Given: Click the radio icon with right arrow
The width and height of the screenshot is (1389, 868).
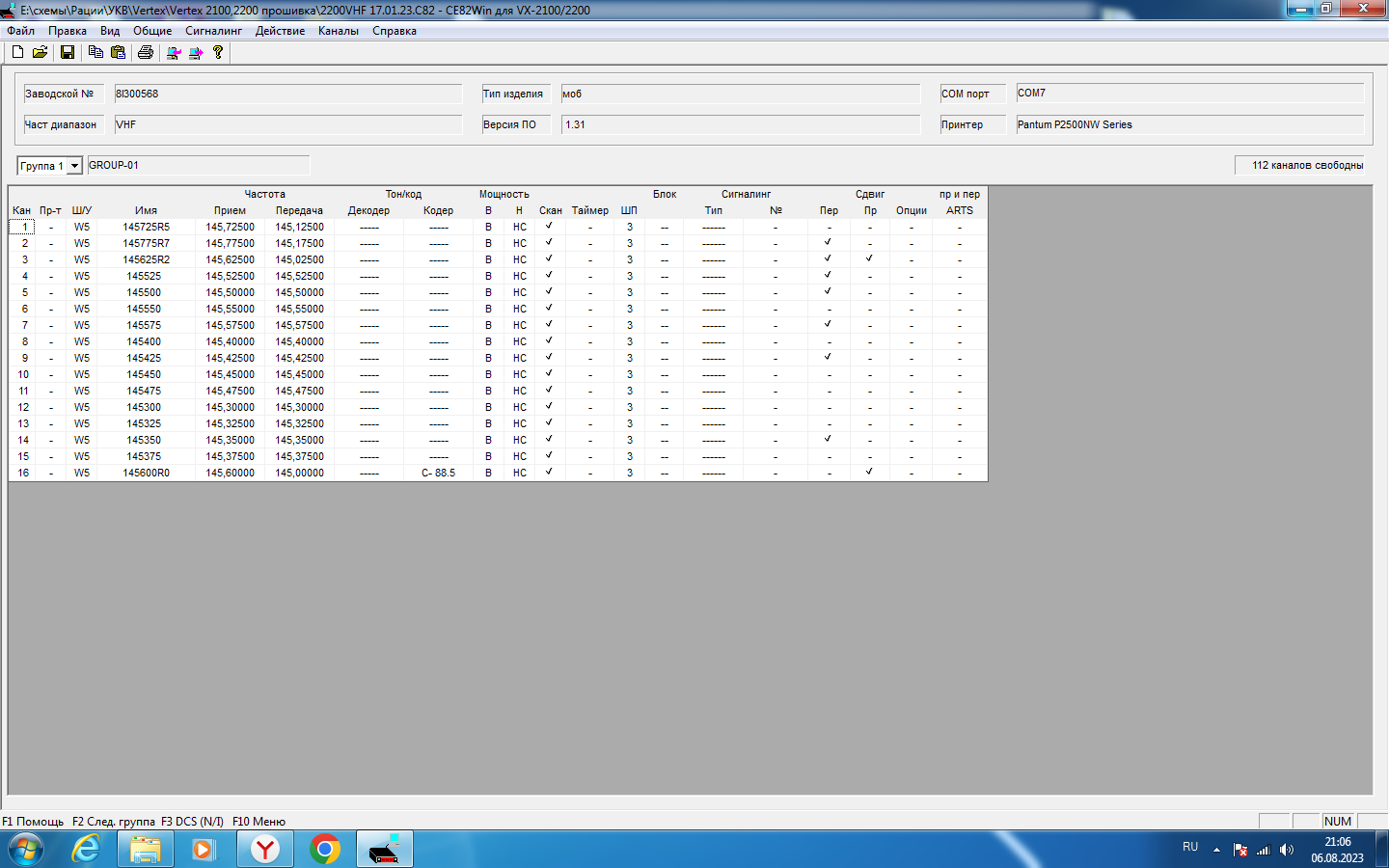Looking at the screenshot, I should [196, 52].
